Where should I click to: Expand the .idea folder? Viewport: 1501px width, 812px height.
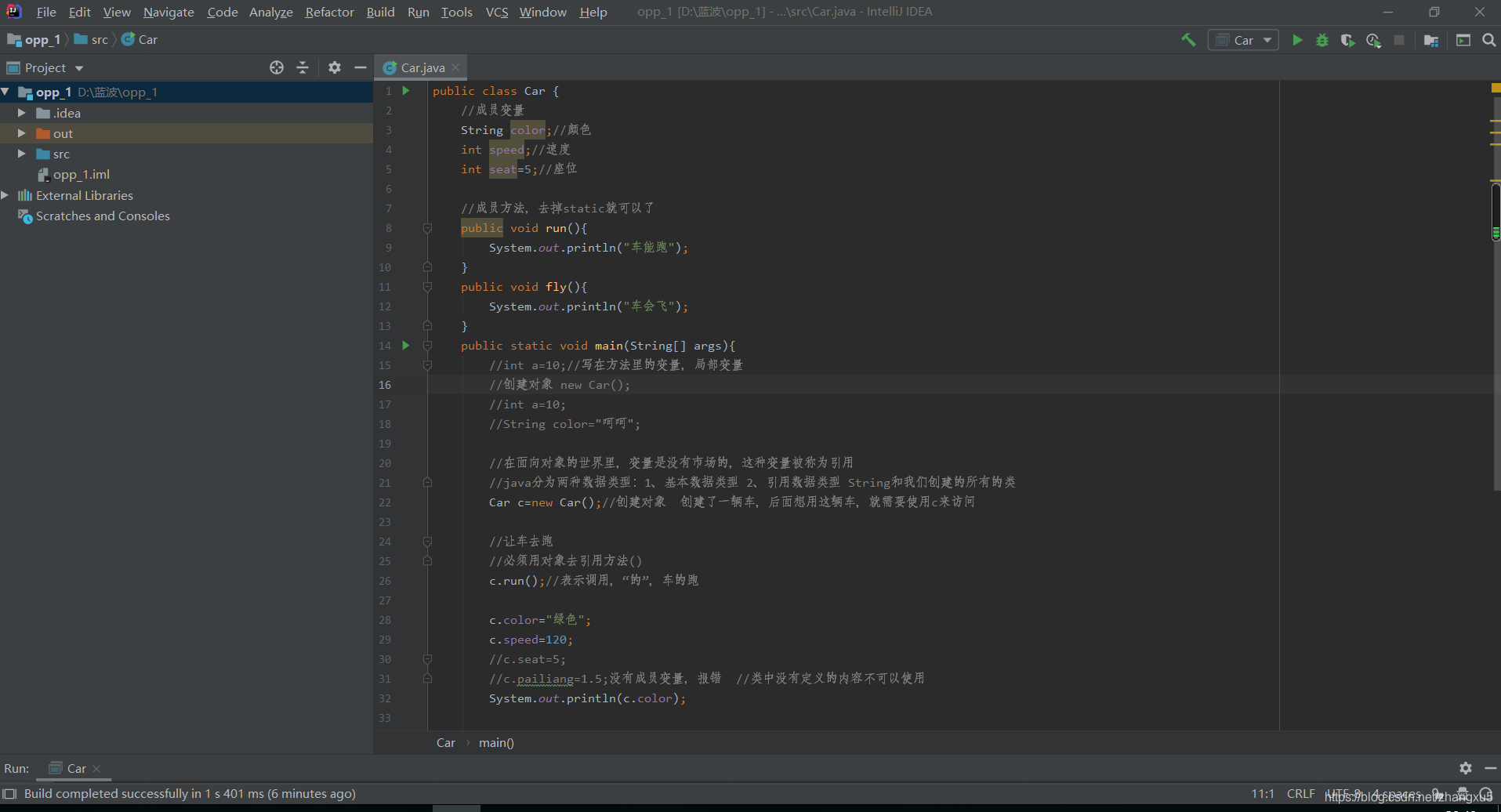coord(22,113)
